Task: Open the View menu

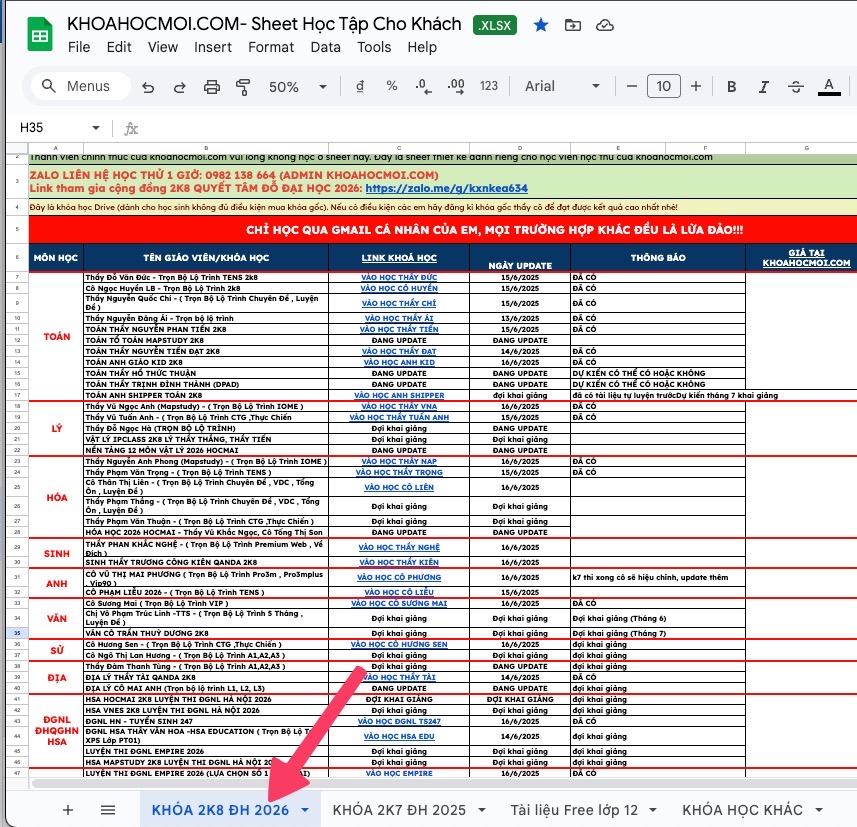Action: click(x=162, y=48)
